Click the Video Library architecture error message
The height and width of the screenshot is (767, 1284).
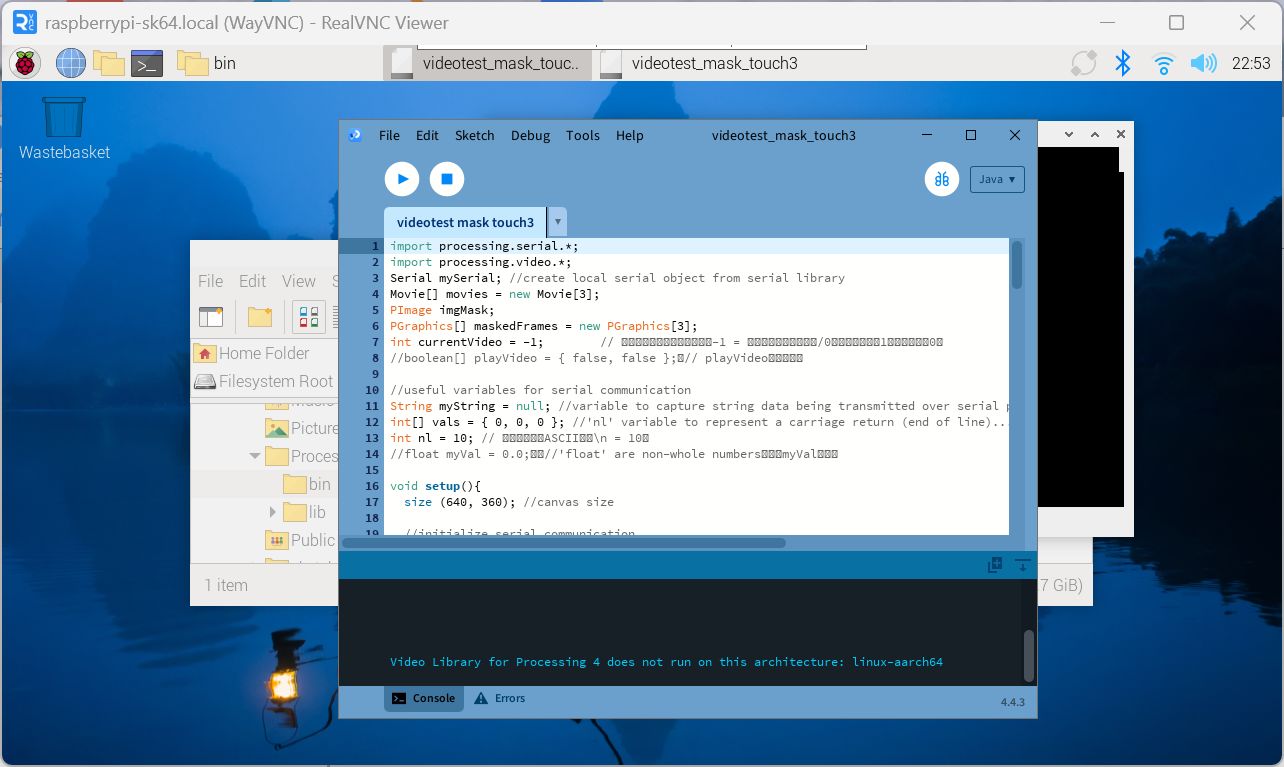click(666, 662)
